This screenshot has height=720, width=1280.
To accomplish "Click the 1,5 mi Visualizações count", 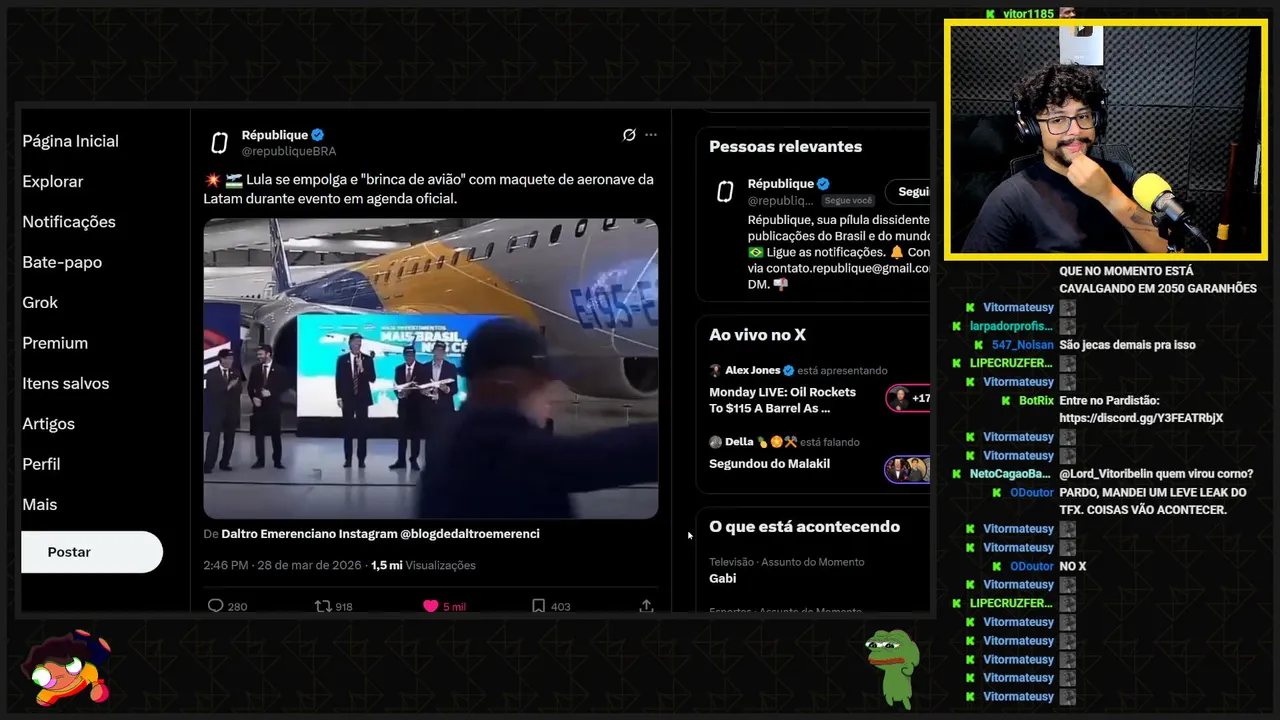I will [x=423, y=565].
